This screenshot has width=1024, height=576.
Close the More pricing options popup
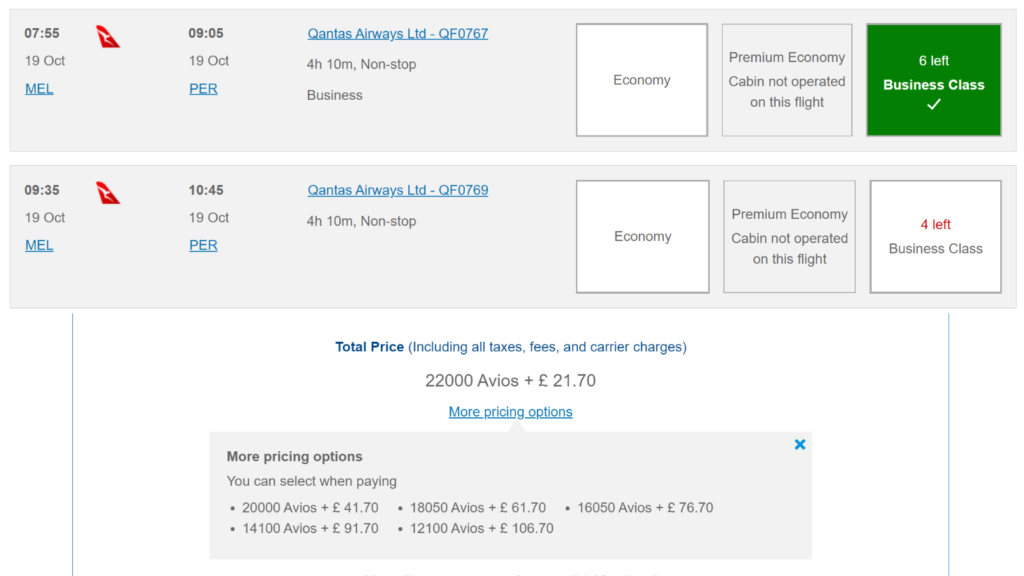[x=799, y=444]
